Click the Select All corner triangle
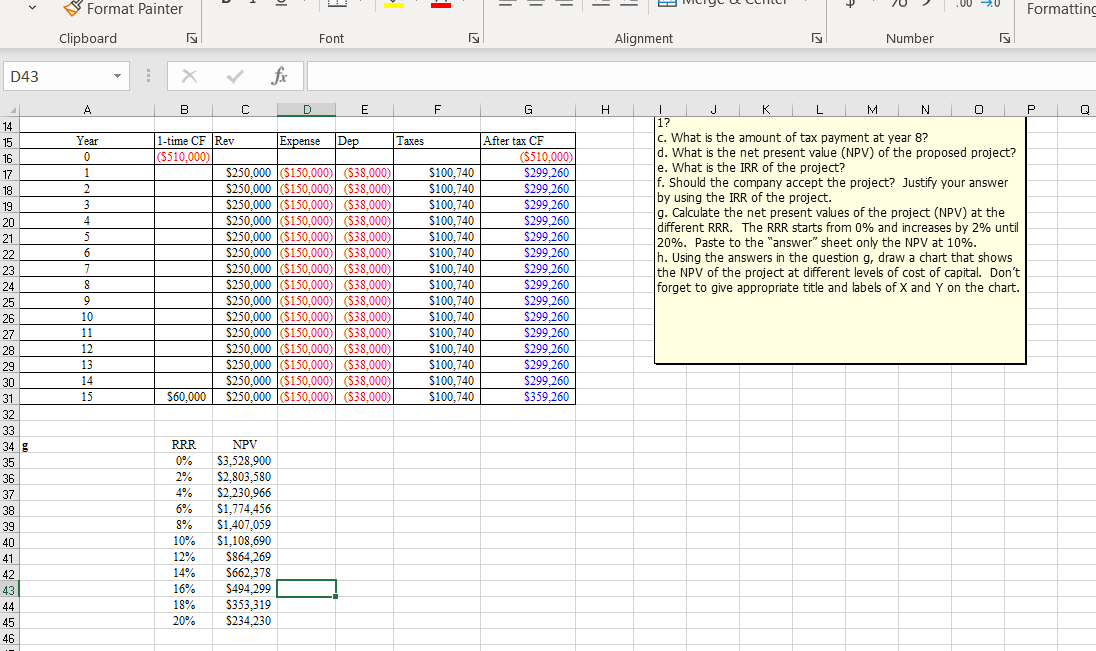This screenshot has height=651, width=1096. pos(9,110)
